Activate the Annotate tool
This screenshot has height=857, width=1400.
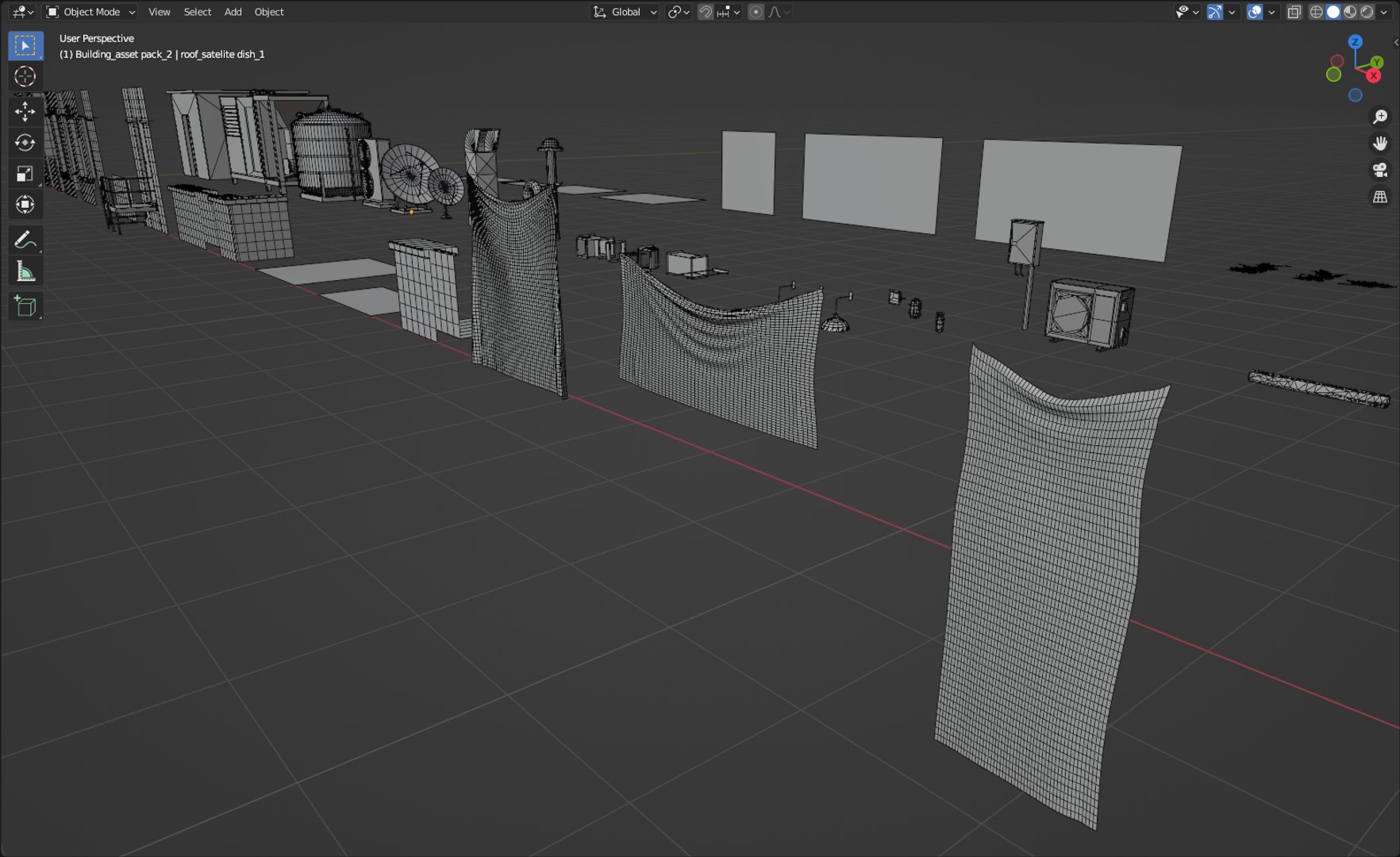pos(25,240)
